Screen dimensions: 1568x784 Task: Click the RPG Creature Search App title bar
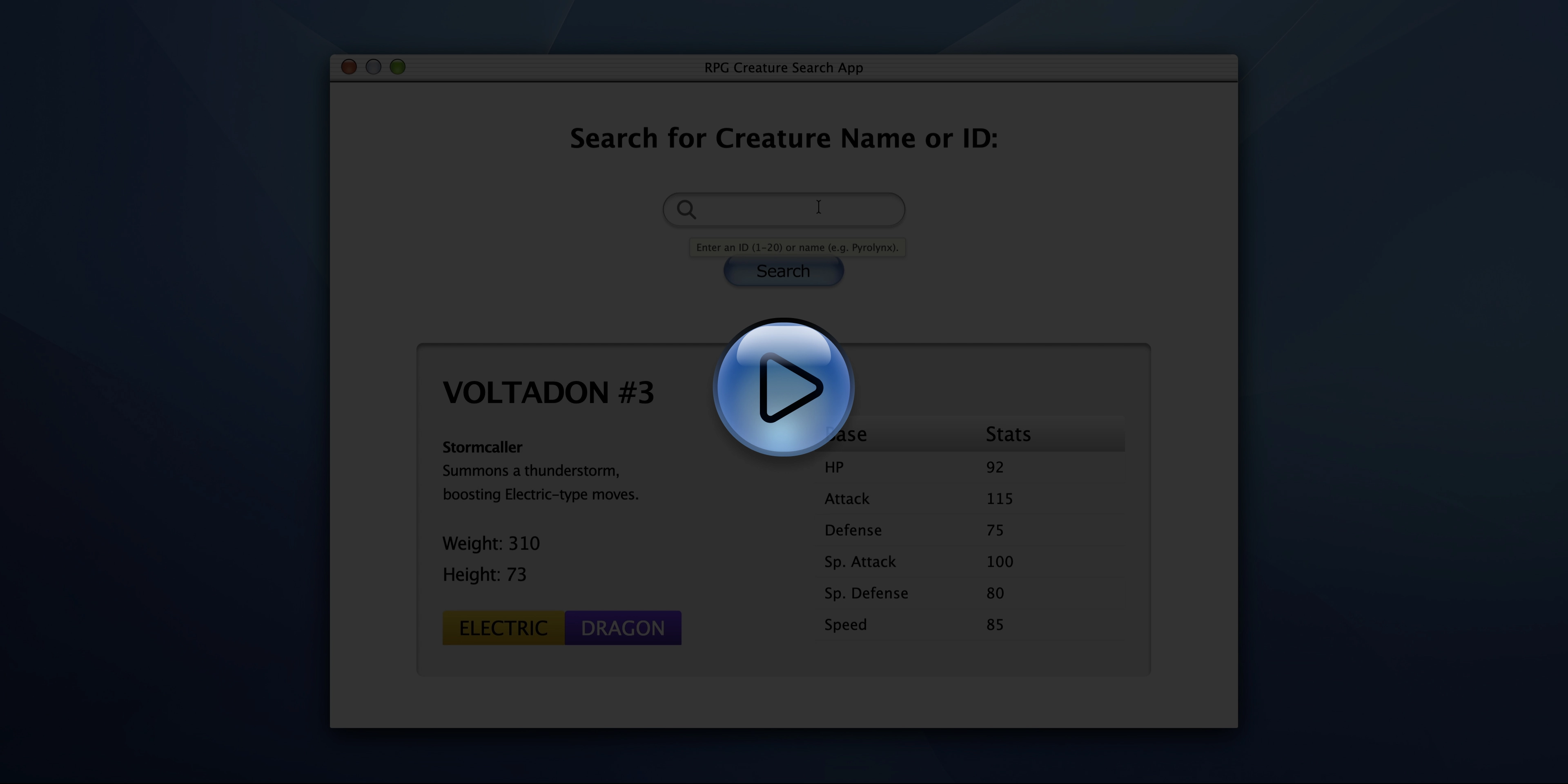[784, 67]
